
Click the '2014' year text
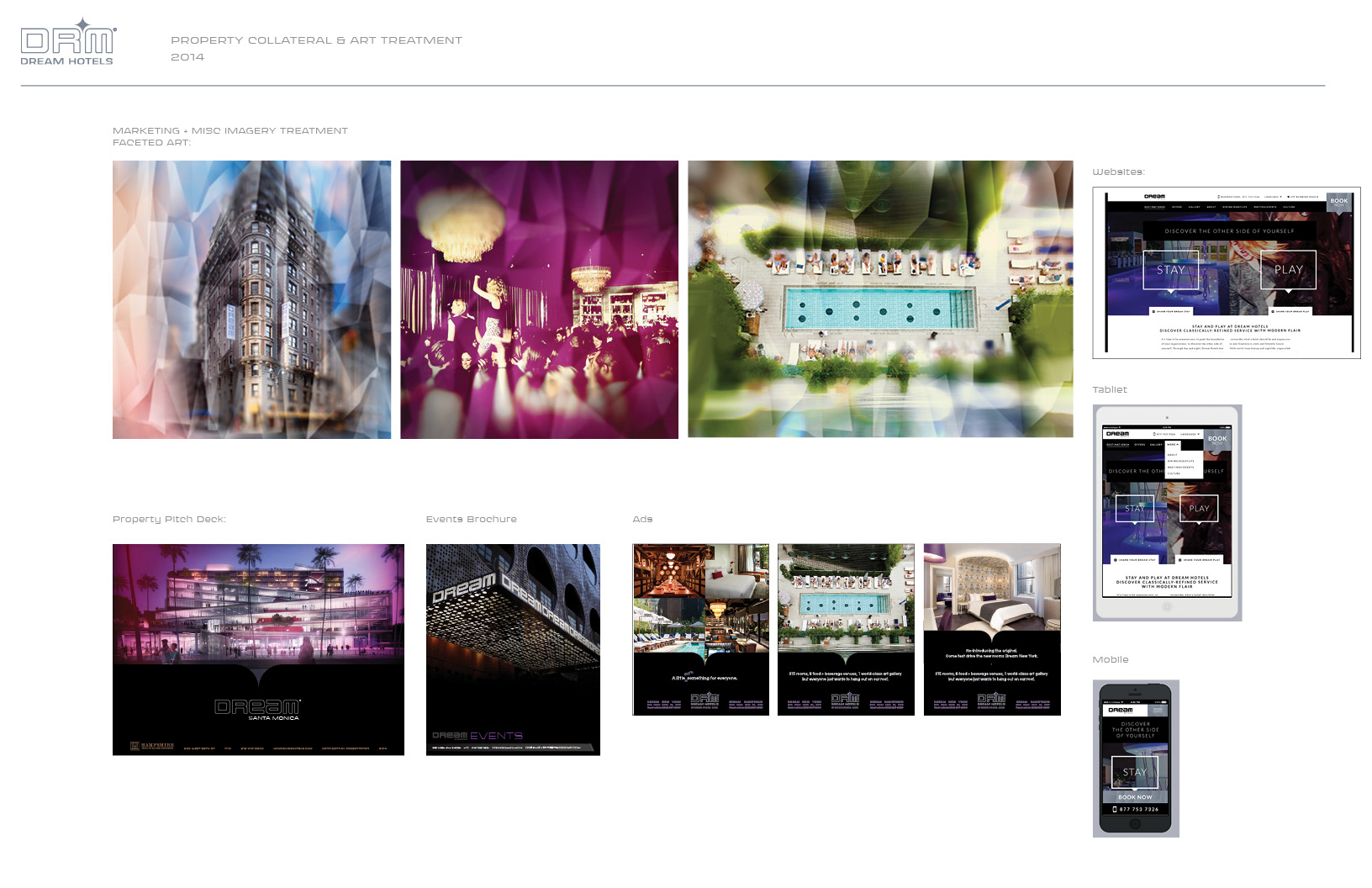[187, 56]
